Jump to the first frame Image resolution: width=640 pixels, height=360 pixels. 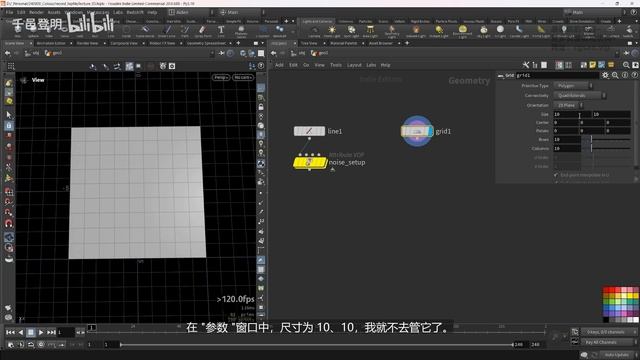10,333
